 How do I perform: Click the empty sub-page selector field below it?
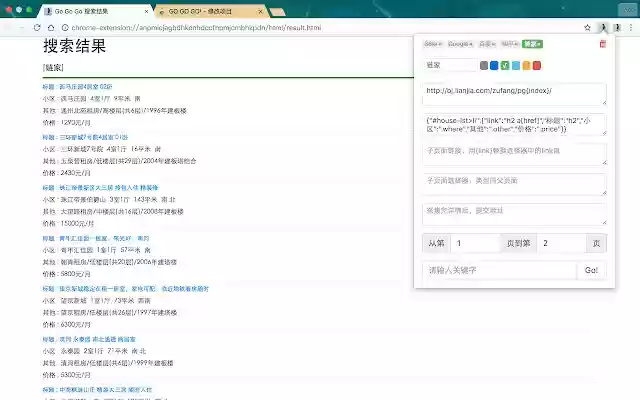(514, 184)
